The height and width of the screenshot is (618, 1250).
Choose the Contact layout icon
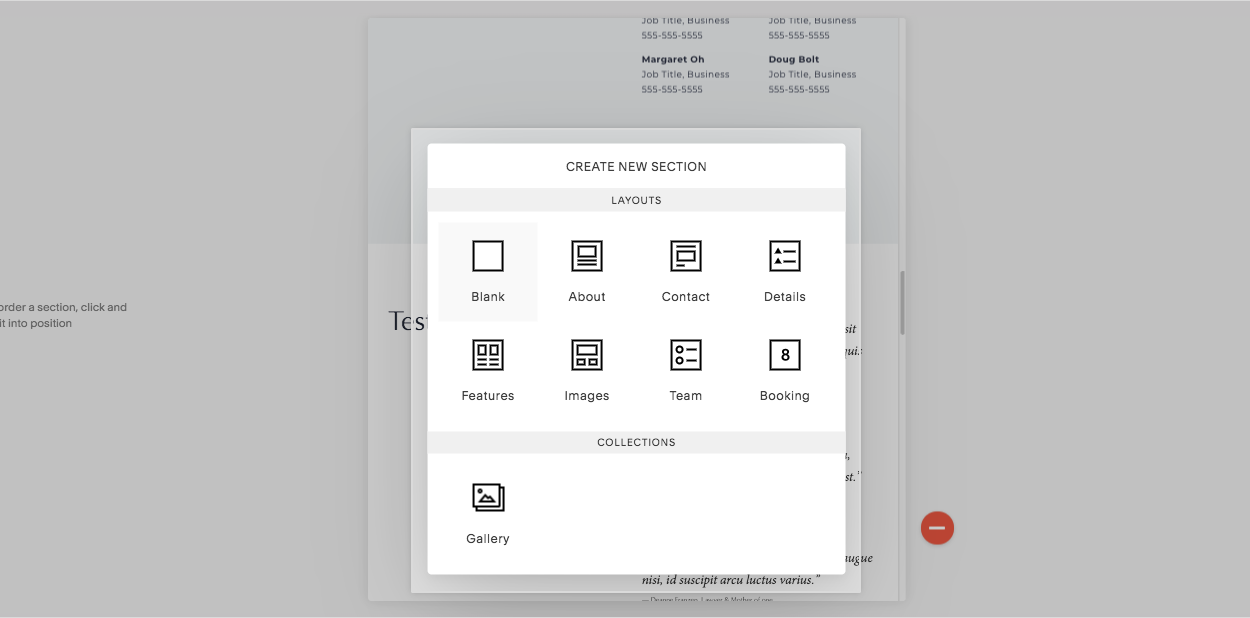685,256
